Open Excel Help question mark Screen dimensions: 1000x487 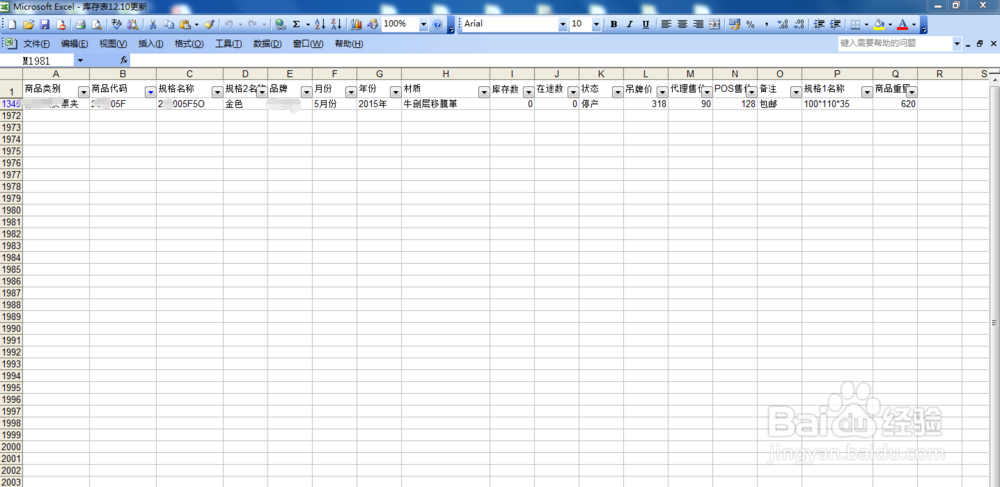click(x=438, y=24)
